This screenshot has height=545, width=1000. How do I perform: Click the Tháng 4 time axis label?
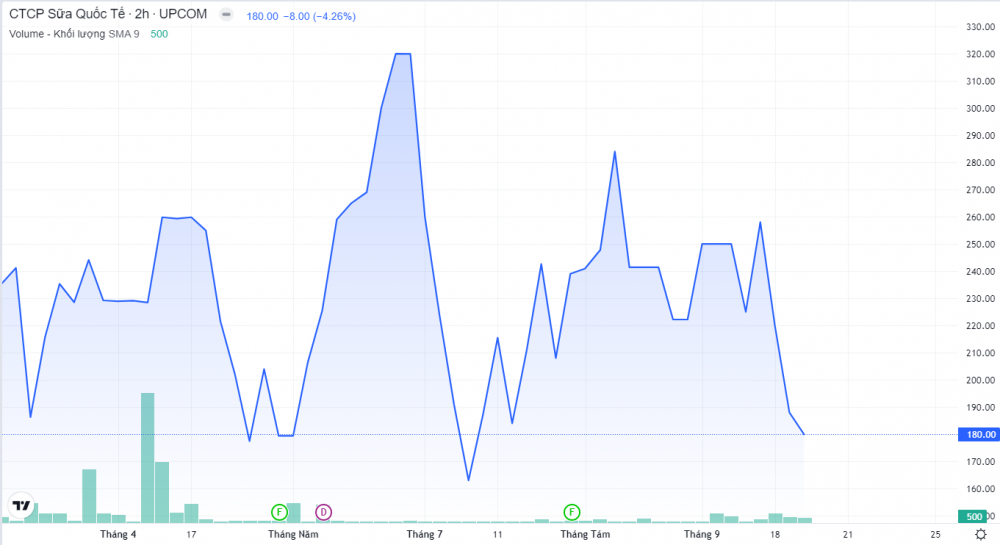pos(118,534)
